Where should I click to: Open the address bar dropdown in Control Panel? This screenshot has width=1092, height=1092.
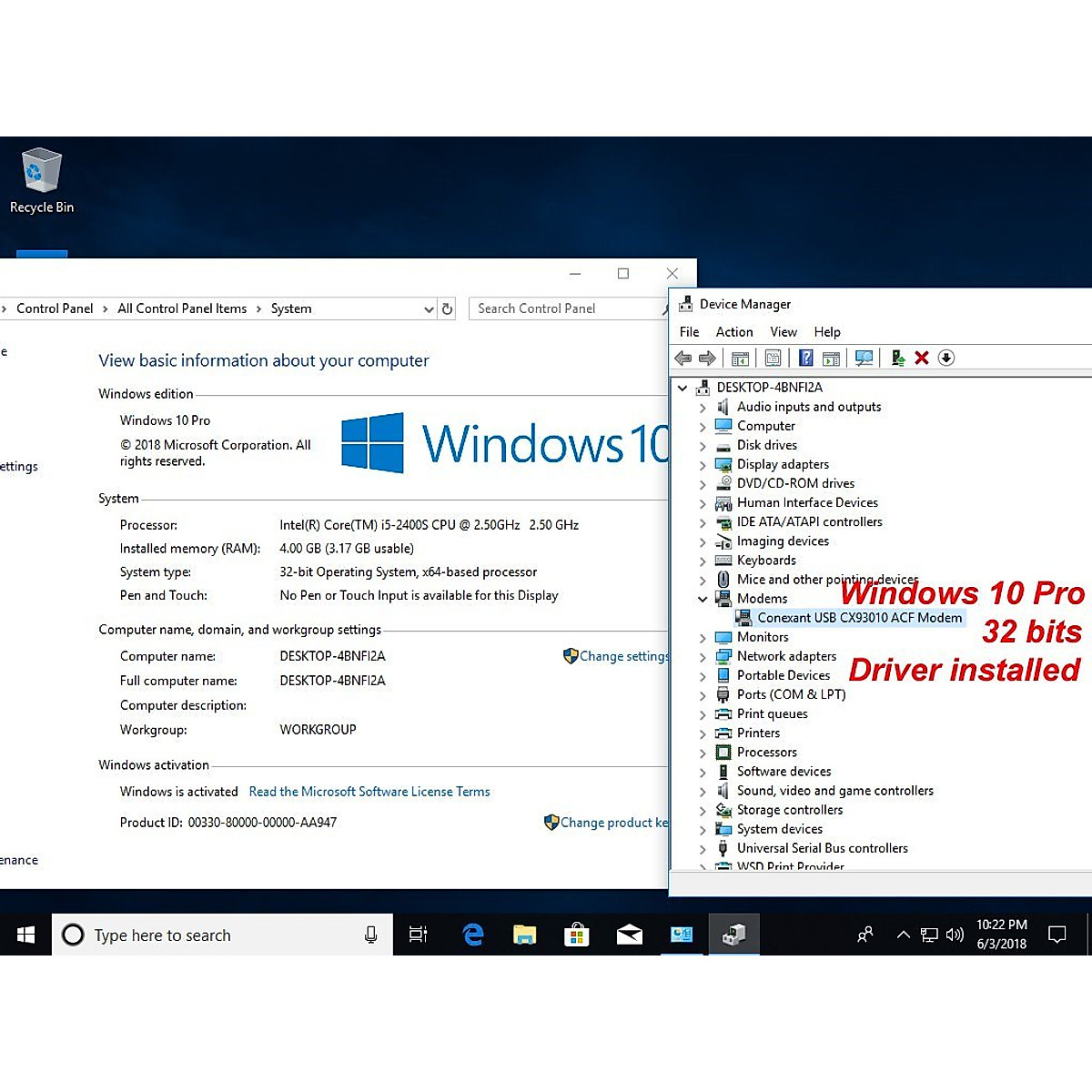(428, 308)
